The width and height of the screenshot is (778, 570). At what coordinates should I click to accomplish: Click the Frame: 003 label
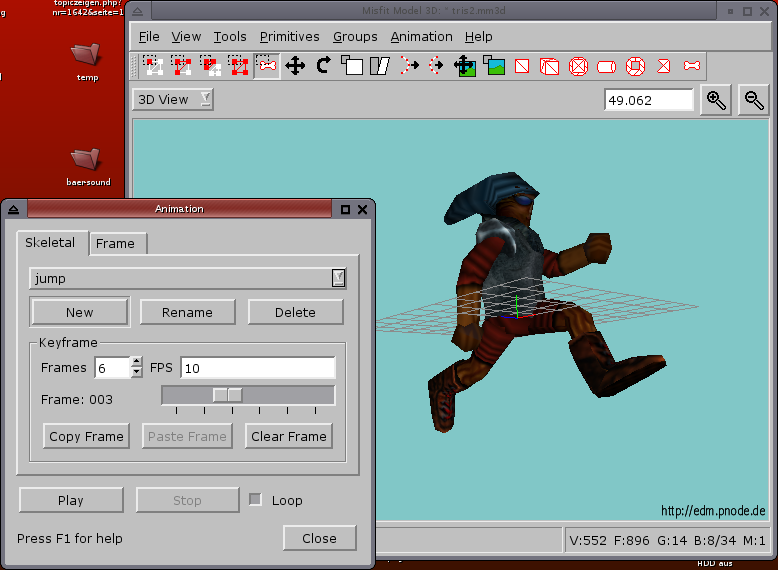(x=77, y=399)
